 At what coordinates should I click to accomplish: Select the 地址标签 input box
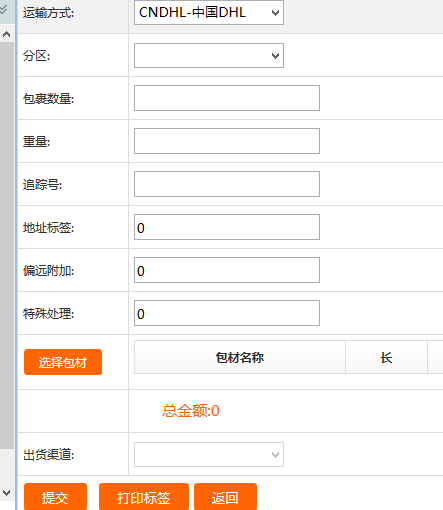227,227
